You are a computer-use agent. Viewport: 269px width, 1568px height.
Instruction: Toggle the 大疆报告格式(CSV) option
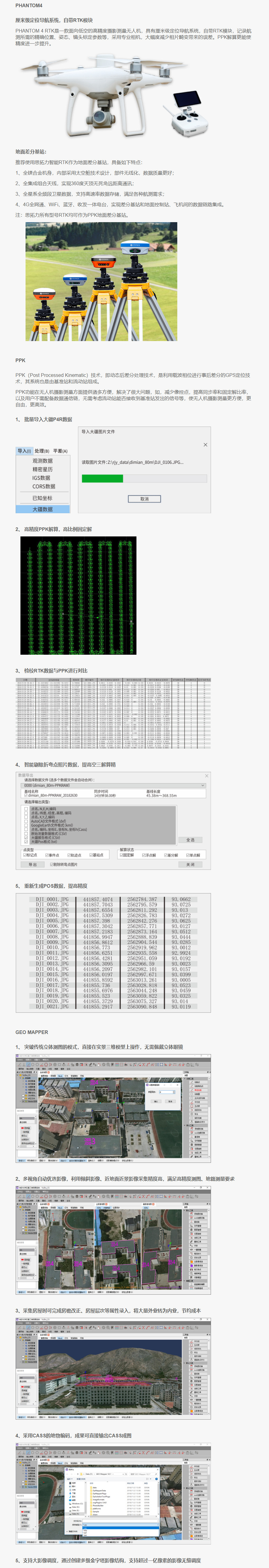pos(26,837)
